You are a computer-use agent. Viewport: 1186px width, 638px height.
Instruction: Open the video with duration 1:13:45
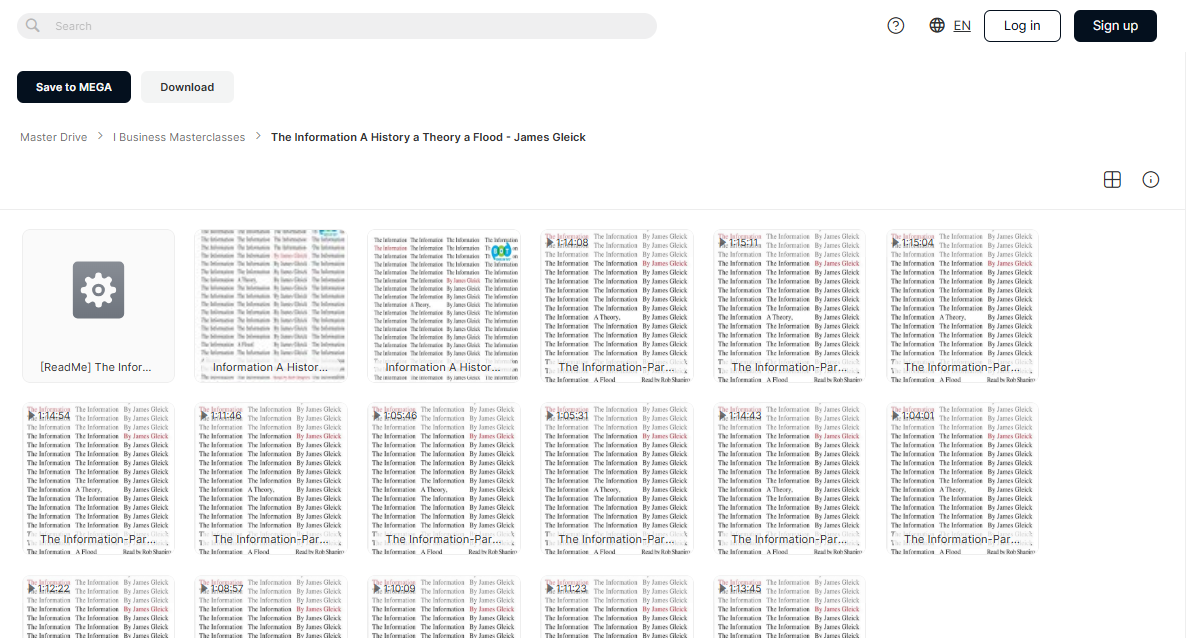click(x=790, y=606)
